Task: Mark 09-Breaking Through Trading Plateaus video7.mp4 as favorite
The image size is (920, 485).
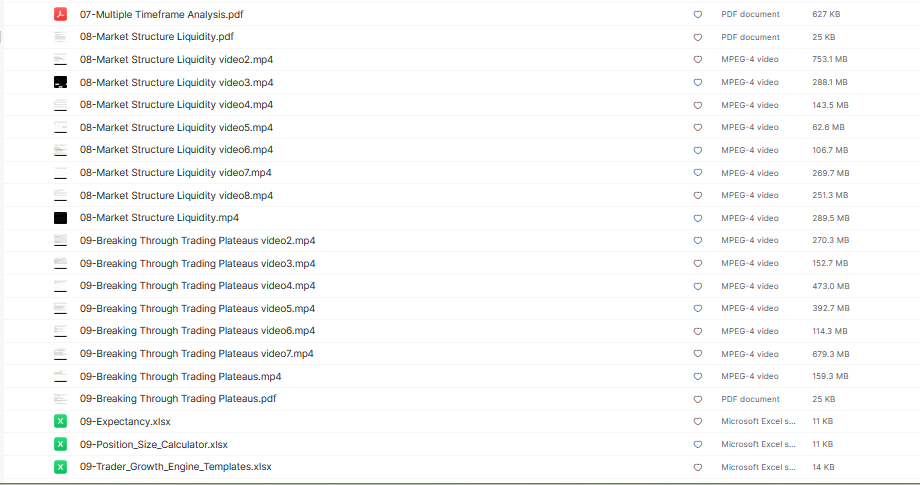Action: [x=698, y=354]
